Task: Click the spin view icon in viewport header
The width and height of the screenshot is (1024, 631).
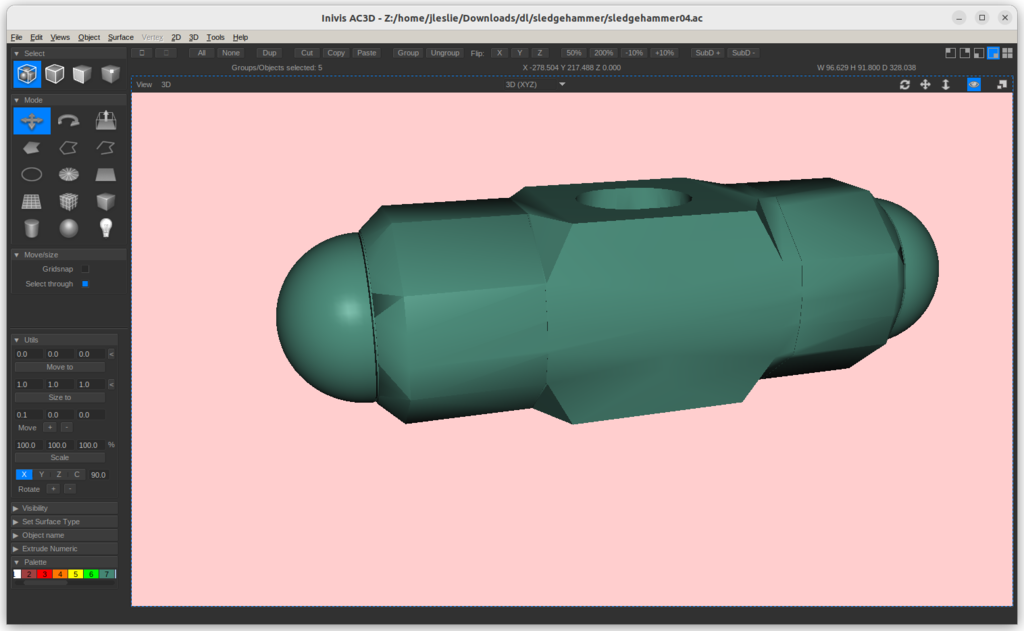Action: pyautogui.click(x=905, y=85)
